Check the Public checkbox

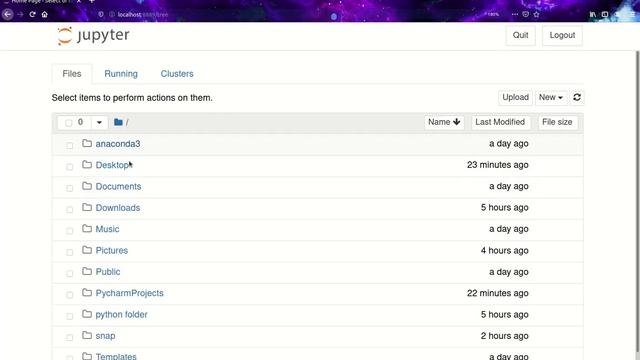click(69, 273)
